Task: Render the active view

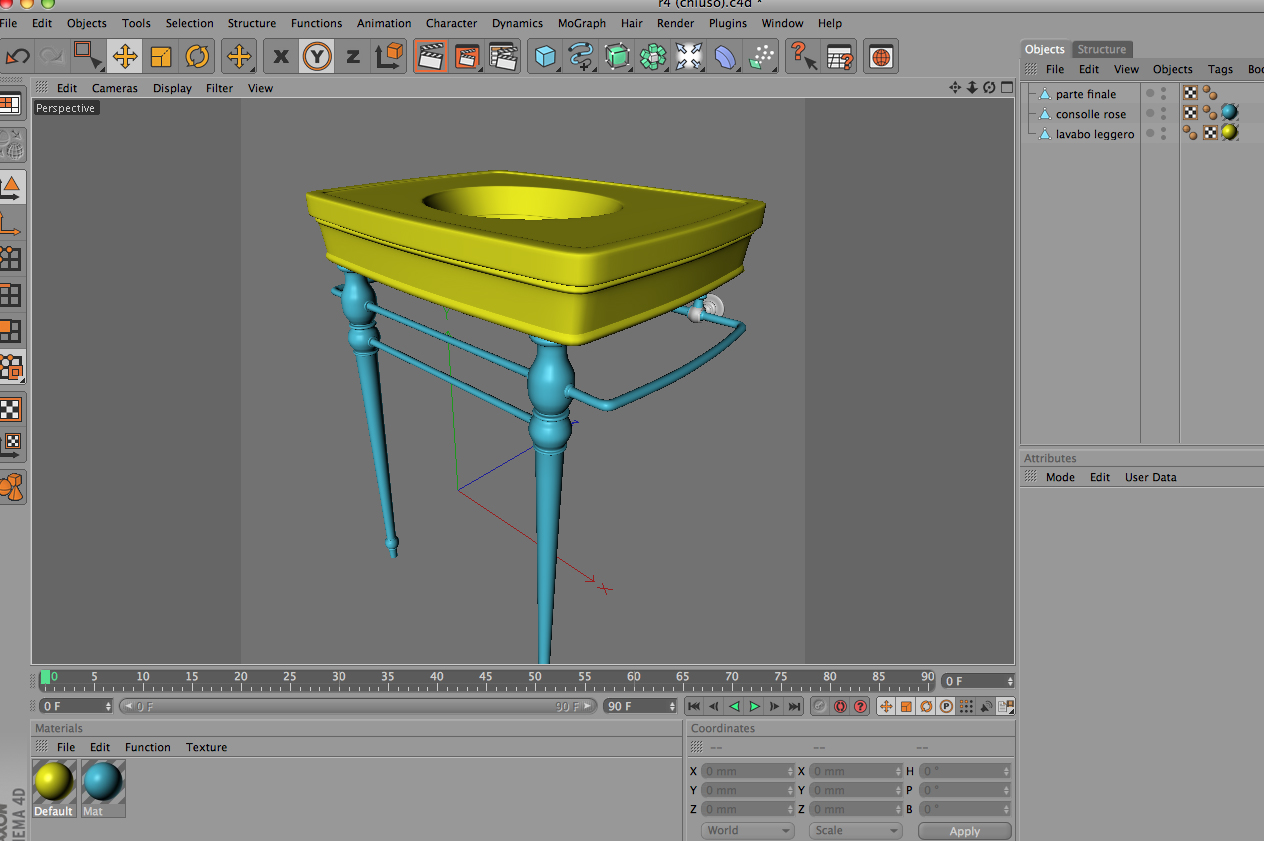Action: 431,56
